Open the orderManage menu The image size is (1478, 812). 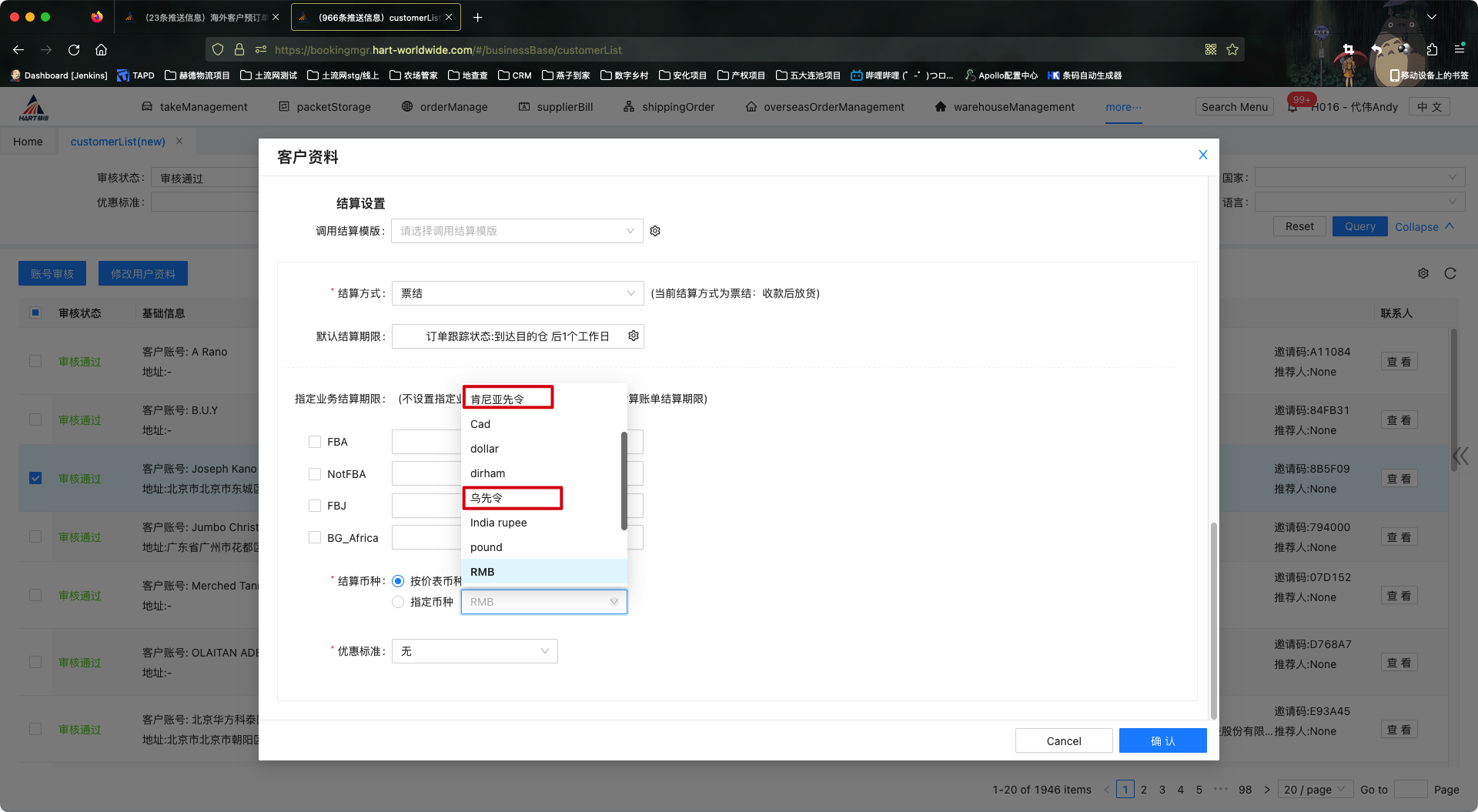coord(445,107)
